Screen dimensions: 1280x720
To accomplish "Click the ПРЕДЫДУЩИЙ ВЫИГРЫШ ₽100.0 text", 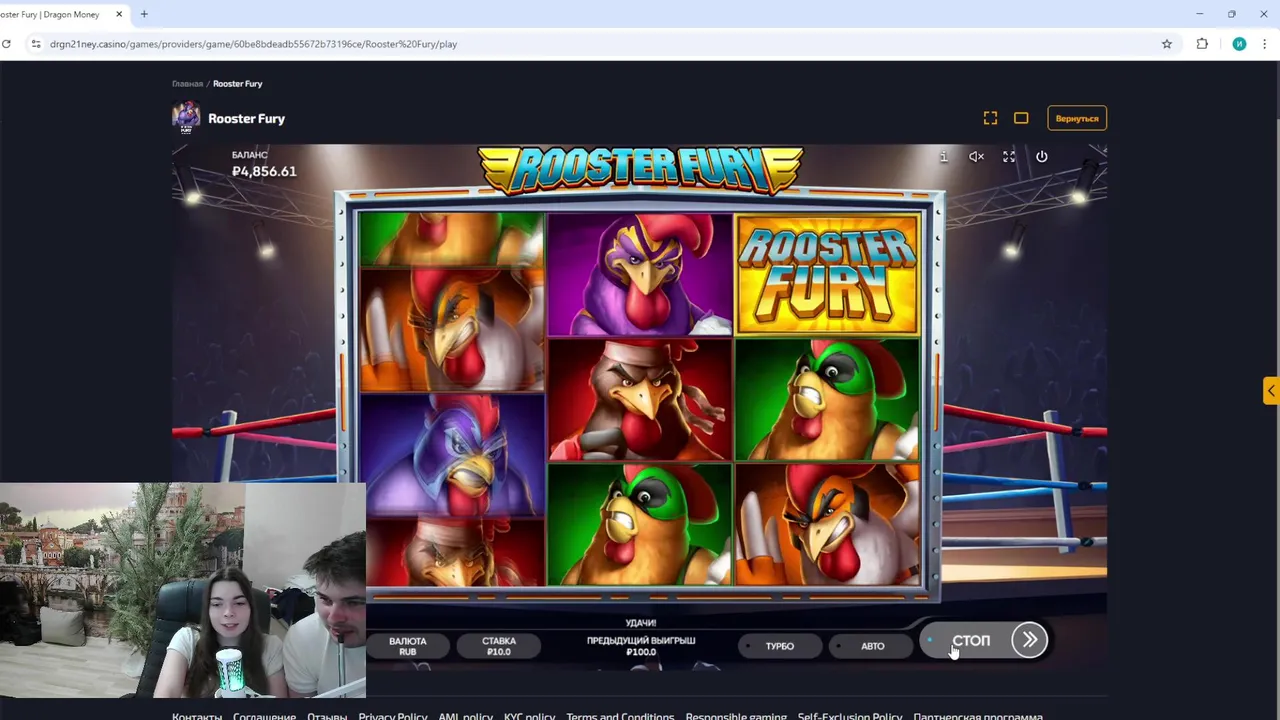I will pos(641,646).
